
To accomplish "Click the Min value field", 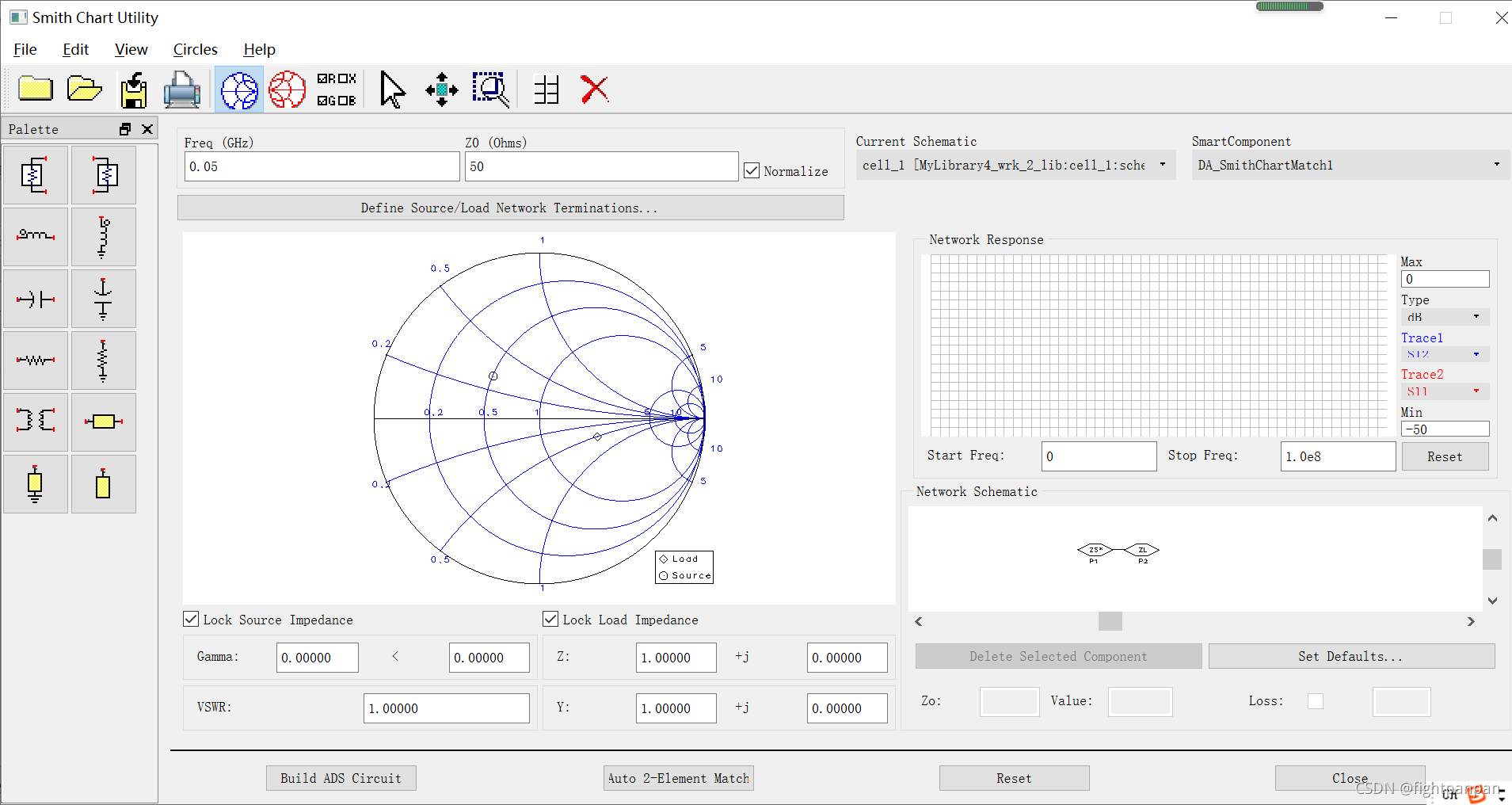I will click(x=1445, y=429).
